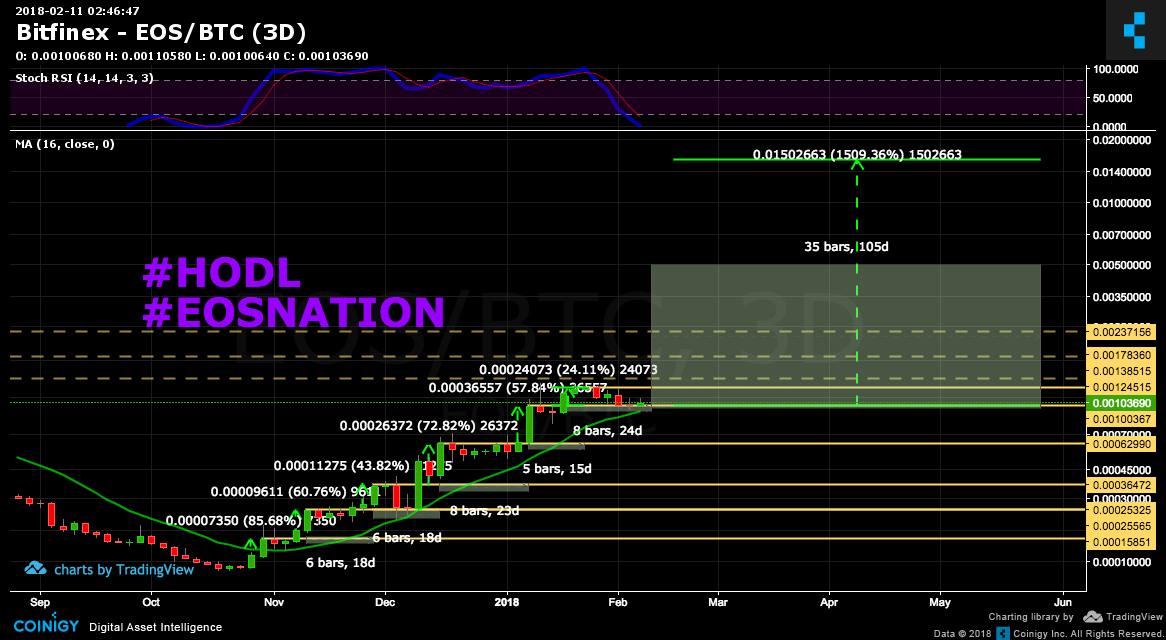Viewport: 1166px width, 640px height.
Task: Click the '0.00007350 (85.68%)' annotation
Action: click(x=233, y=520)
